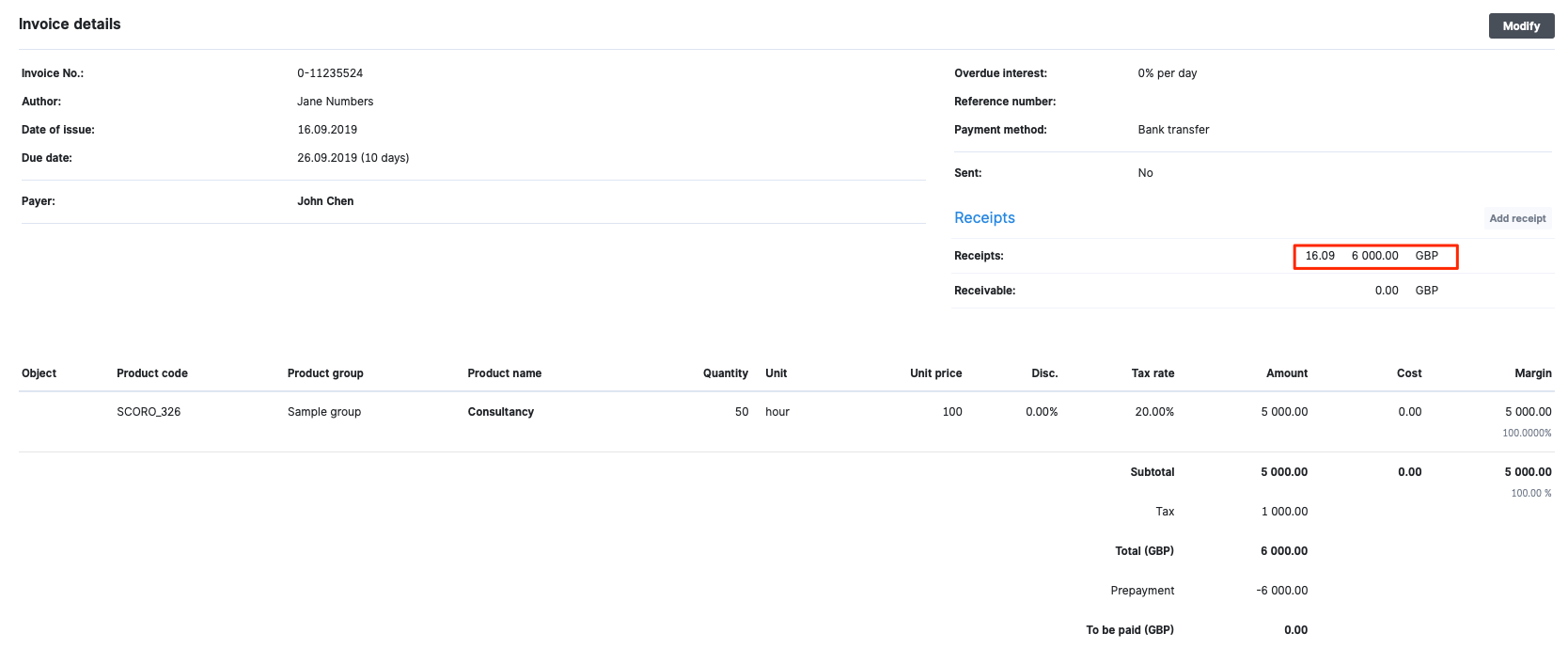
Task: Click the date of issue 16.09.2019
Action: point(327,130)
